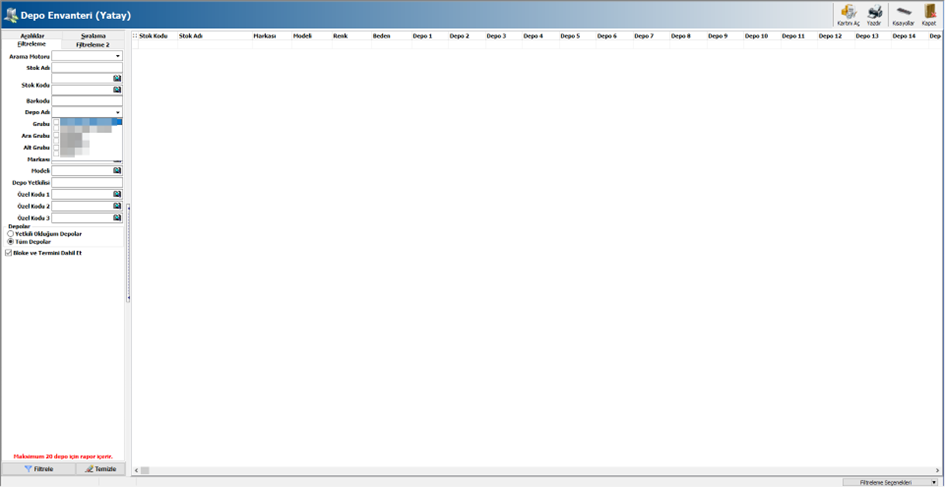This screenshot has width=945, height=487.
Task: Click the Markası column header
Action: point(272,36)
